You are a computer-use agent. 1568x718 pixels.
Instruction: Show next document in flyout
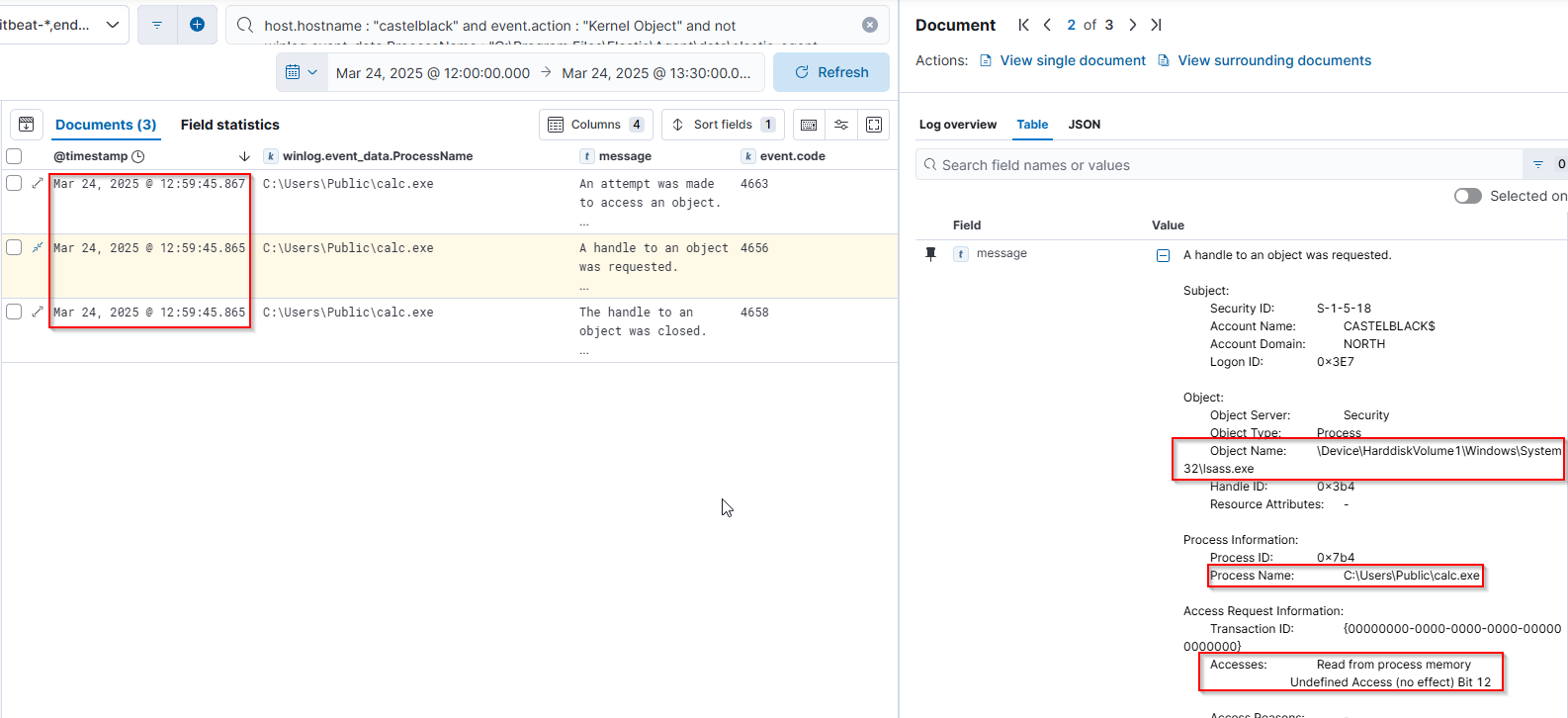(1133, 25)
